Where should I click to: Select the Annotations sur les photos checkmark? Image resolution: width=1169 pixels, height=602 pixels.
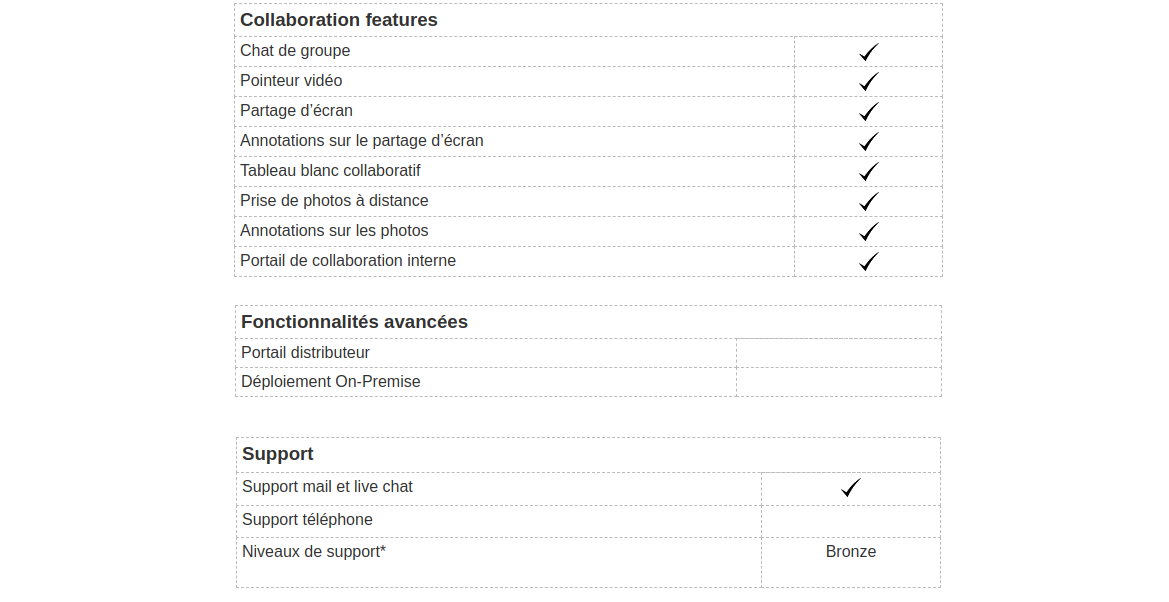869,231
